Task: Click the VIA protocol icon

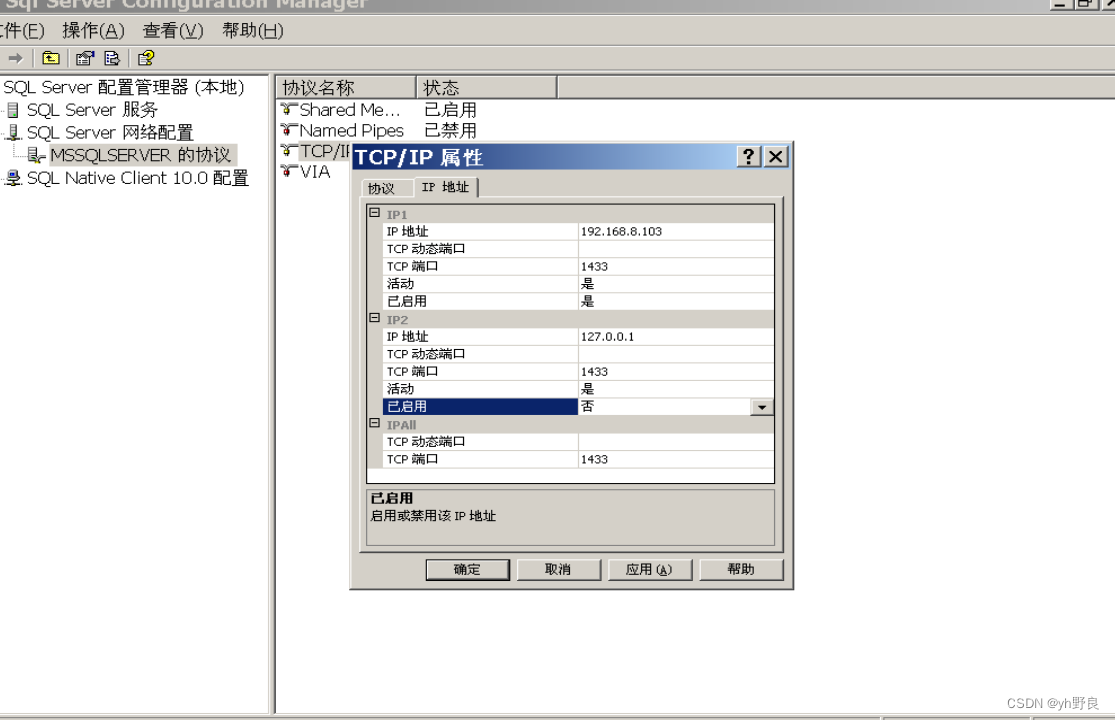Action: pos(289,171)
